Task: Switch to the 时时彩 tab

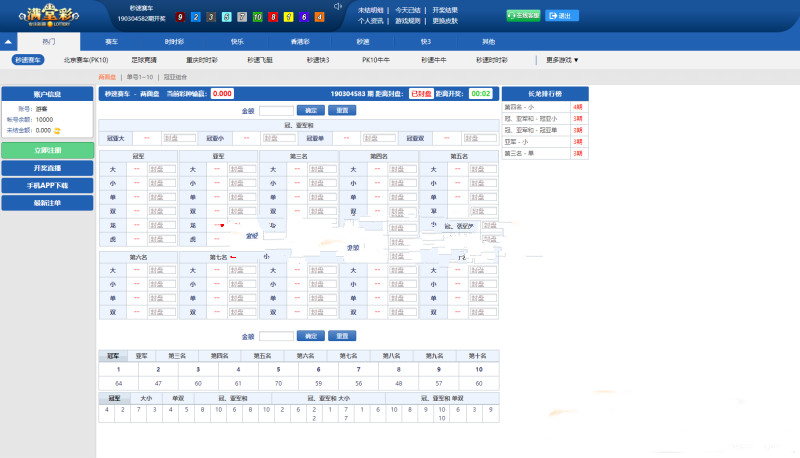Action: 174,42
